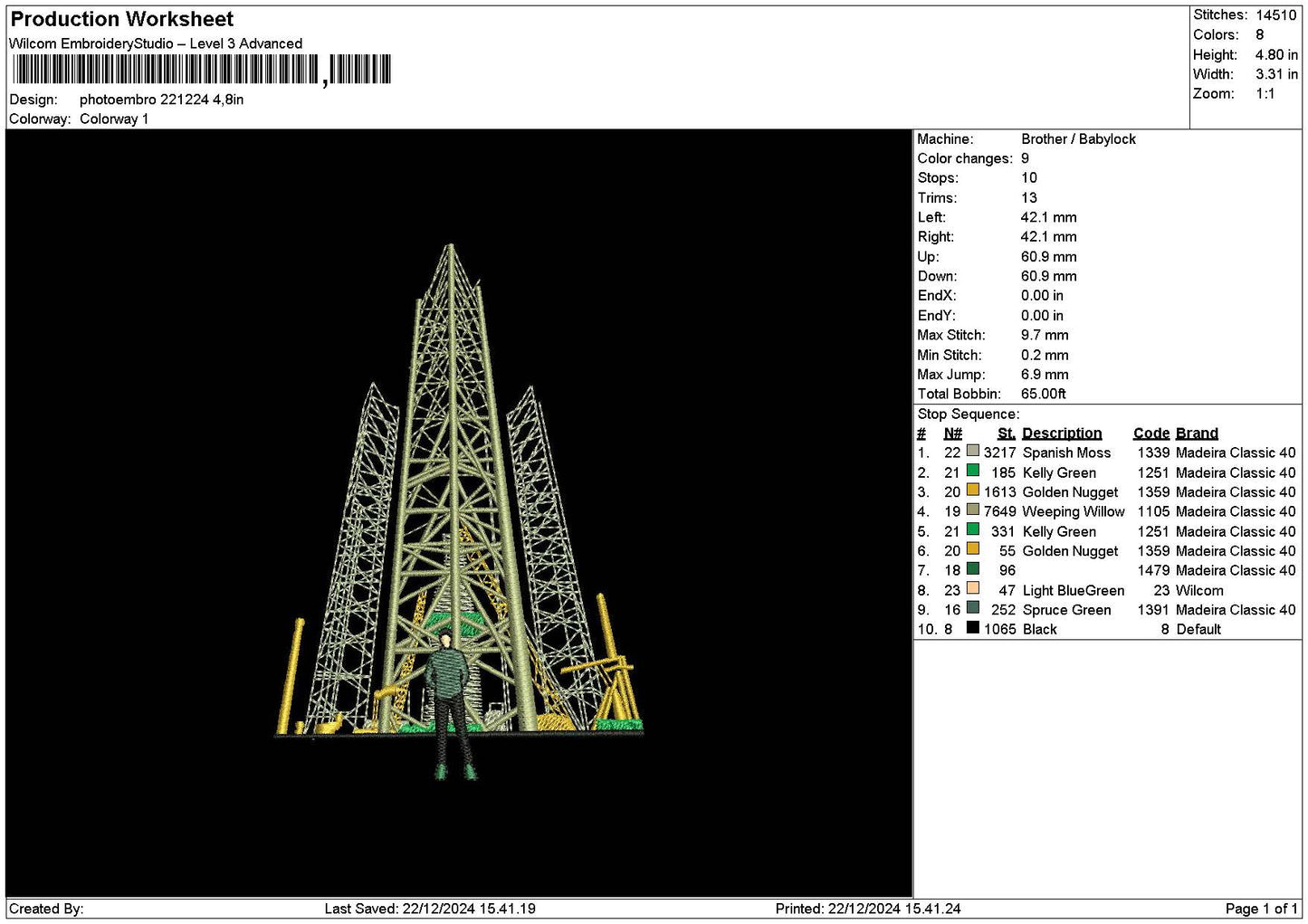Click the Machine value 'Brother / Babylock'
1308x924 pixels.
[x=1078, y=139]
